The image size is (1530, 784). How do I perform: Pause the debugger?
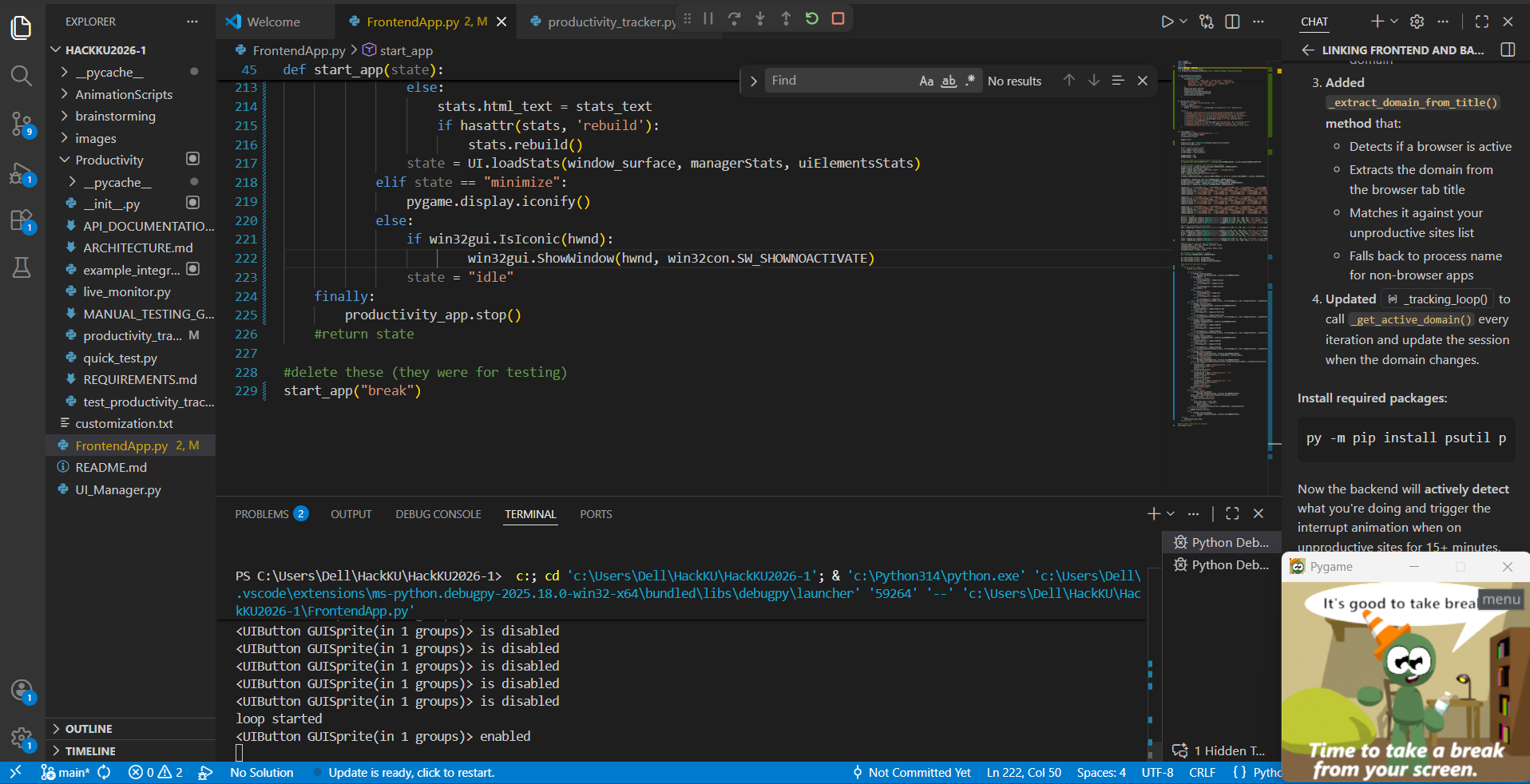708,18
